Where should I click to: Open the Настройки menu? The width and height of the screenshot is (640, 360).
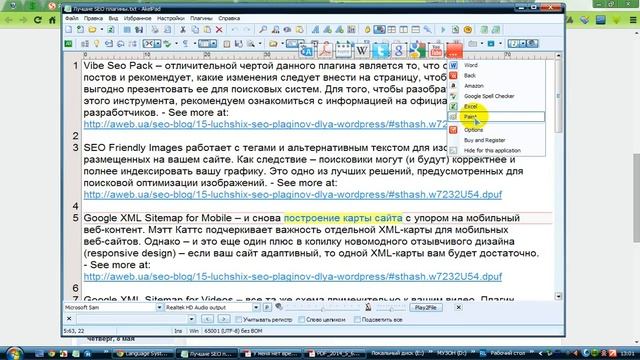click(171, 18)
